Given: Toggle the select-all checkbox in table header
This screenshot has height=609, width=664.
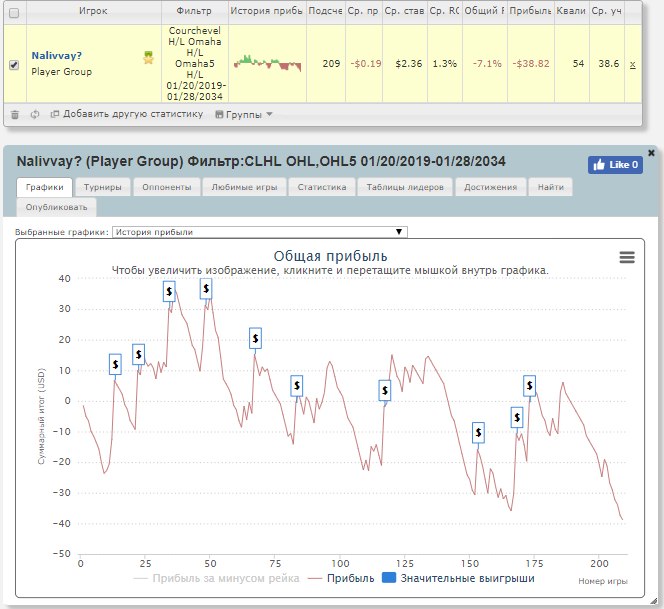Looking at the screenshot, I should (x=14, y=12).
